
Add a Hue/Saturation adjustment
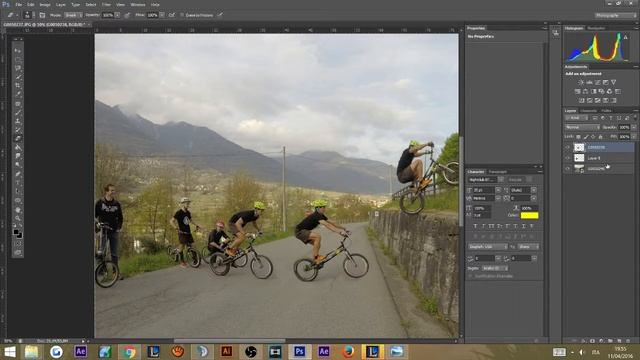click(x=577, y=91)
